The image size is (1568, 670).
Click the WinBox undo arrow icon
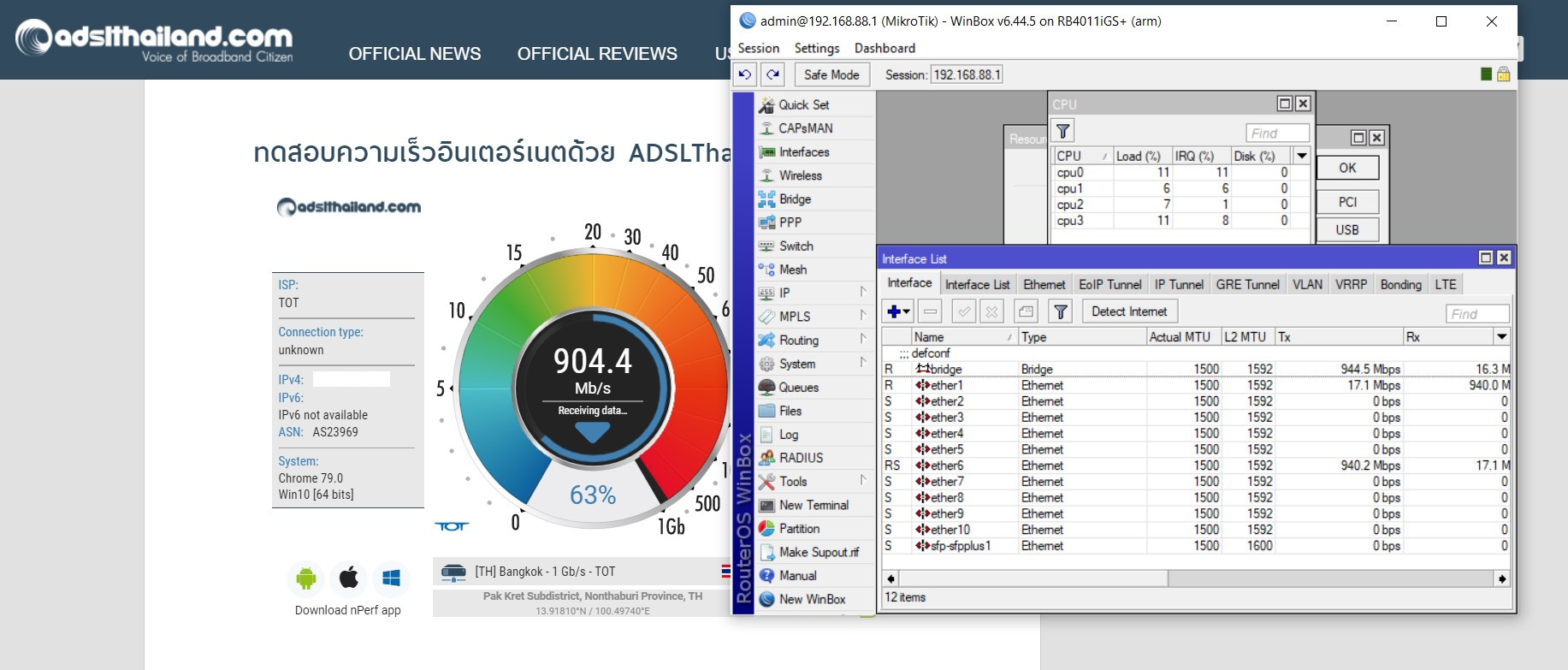click(x=745, y=74)
